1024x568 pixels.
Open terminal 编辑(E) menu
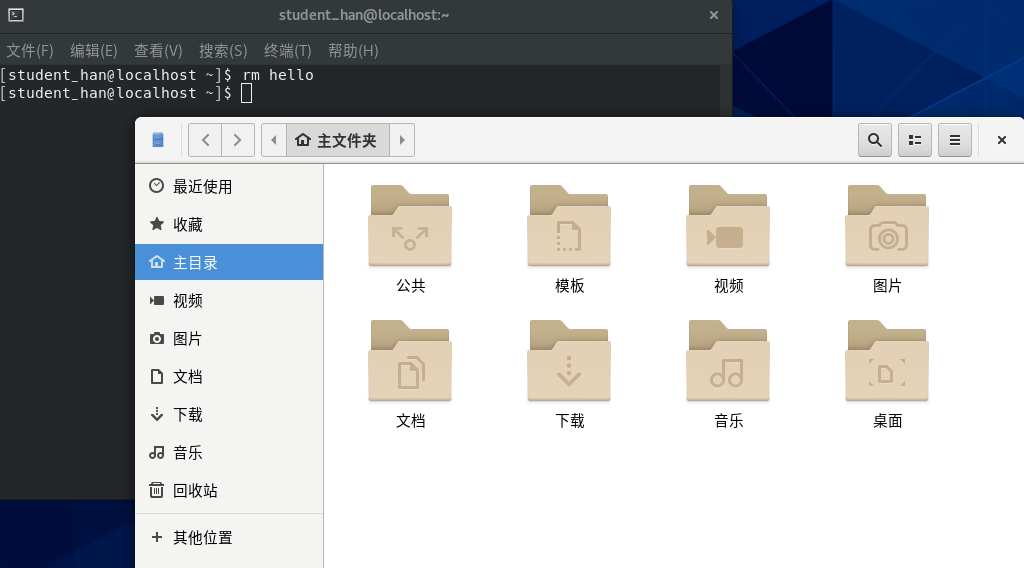pyautogui.click(x=94, y=50)
